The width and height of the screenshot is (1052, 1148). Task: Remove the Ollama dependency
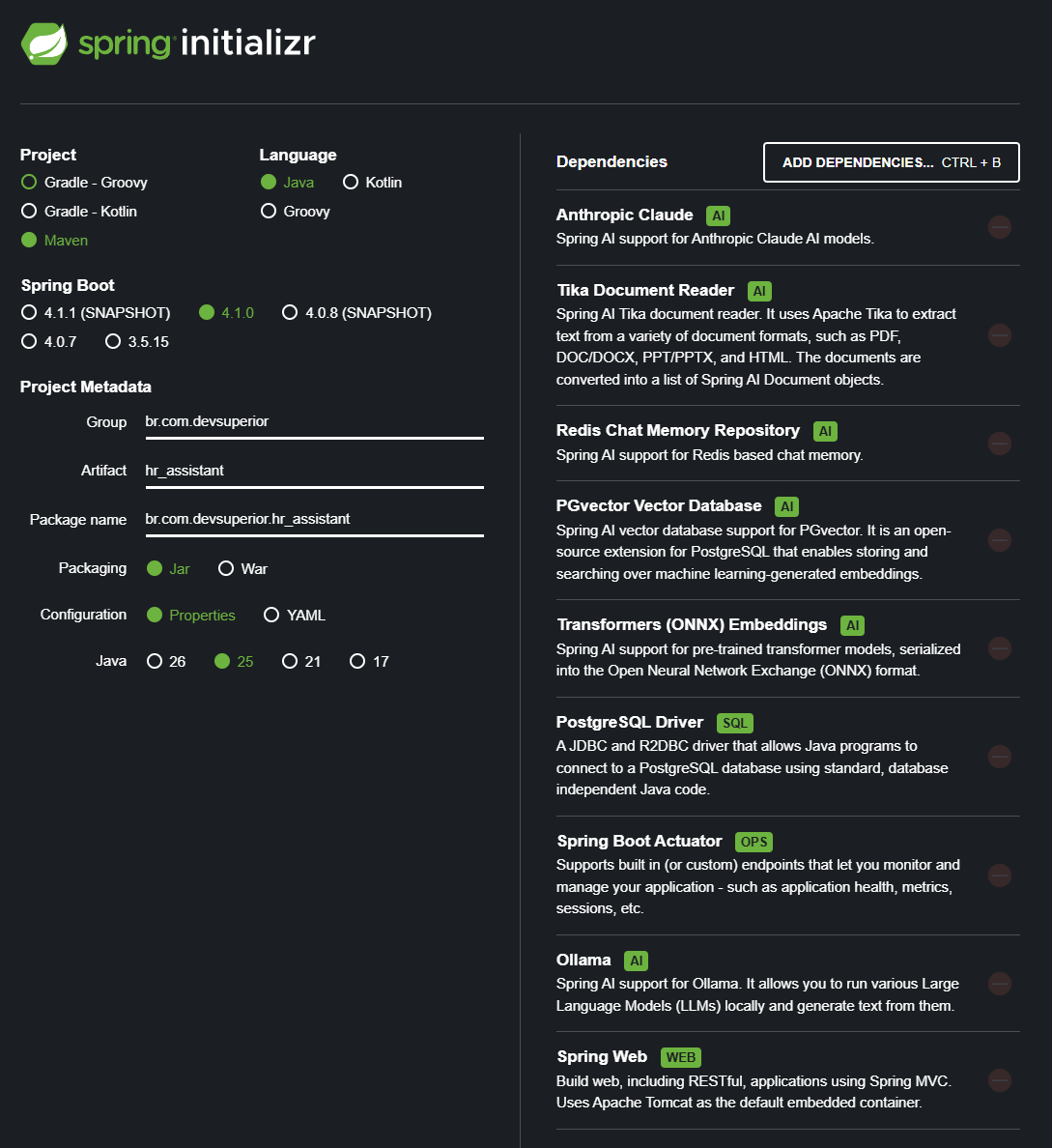pyautogui.click(x=999, y=984)
